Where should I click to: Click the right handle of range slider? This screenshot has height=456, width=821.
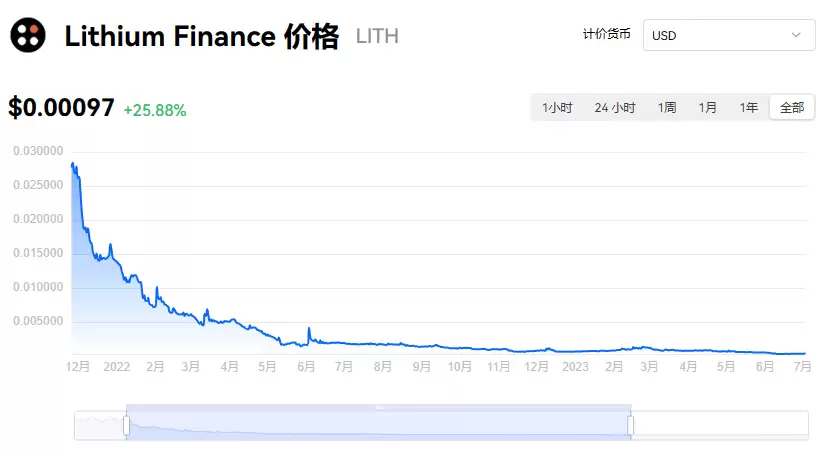tap(631, 425)
